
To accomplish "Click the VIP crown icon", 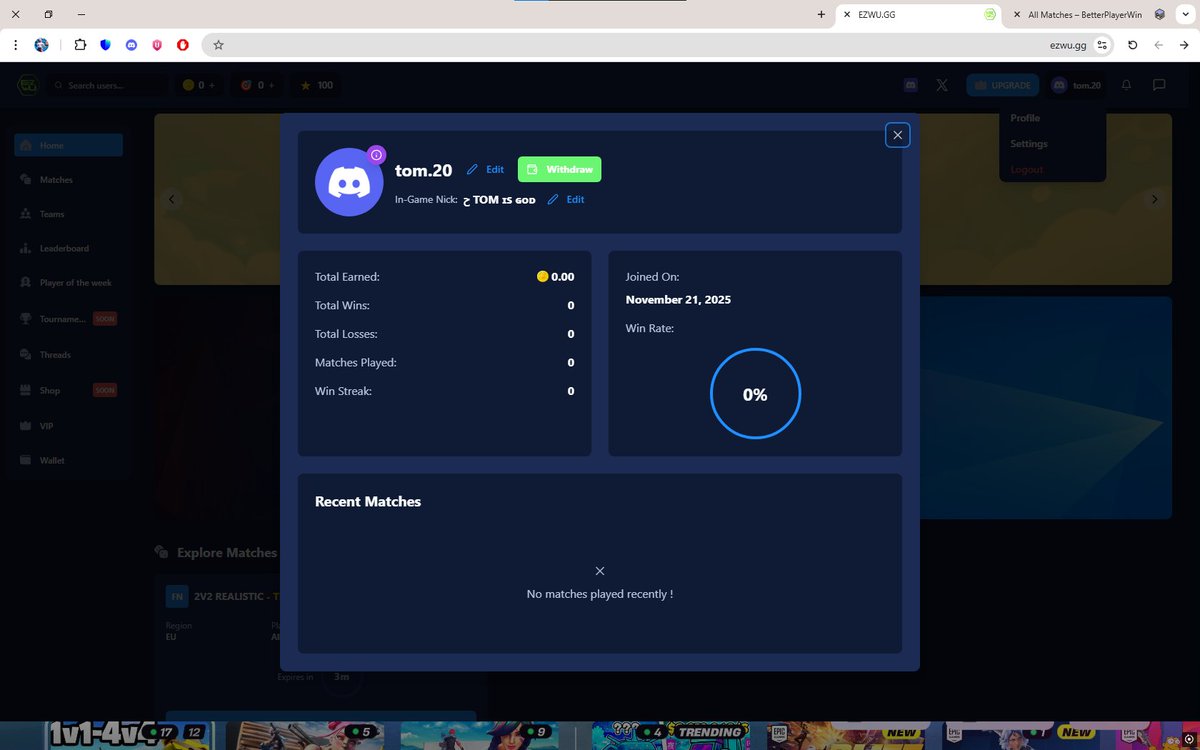I will tap(26, 426).
